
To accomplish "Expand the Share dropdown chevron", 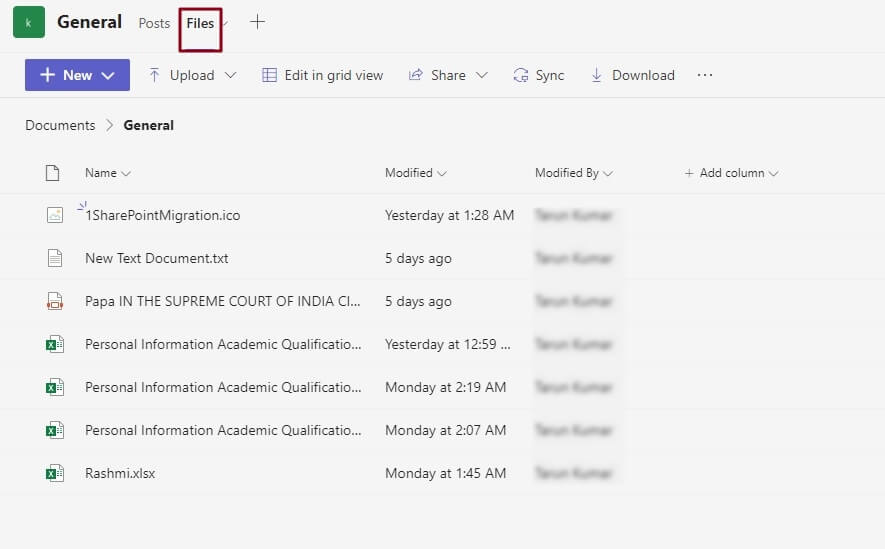I will point(481,75).
